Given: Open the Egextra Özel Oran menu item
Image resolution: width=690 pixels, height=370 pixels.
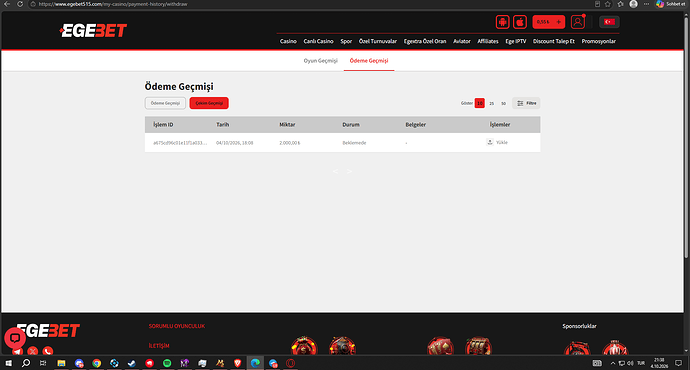Looking at the screenshot, I should (425, 41).
